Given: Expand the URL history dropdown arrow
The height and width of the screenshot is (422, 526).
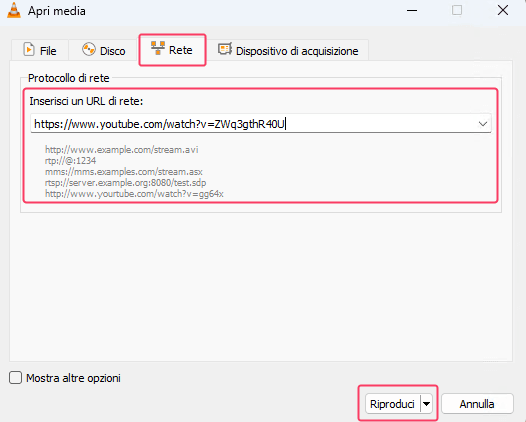Looking at the screenshot, I should click(483, 124).
